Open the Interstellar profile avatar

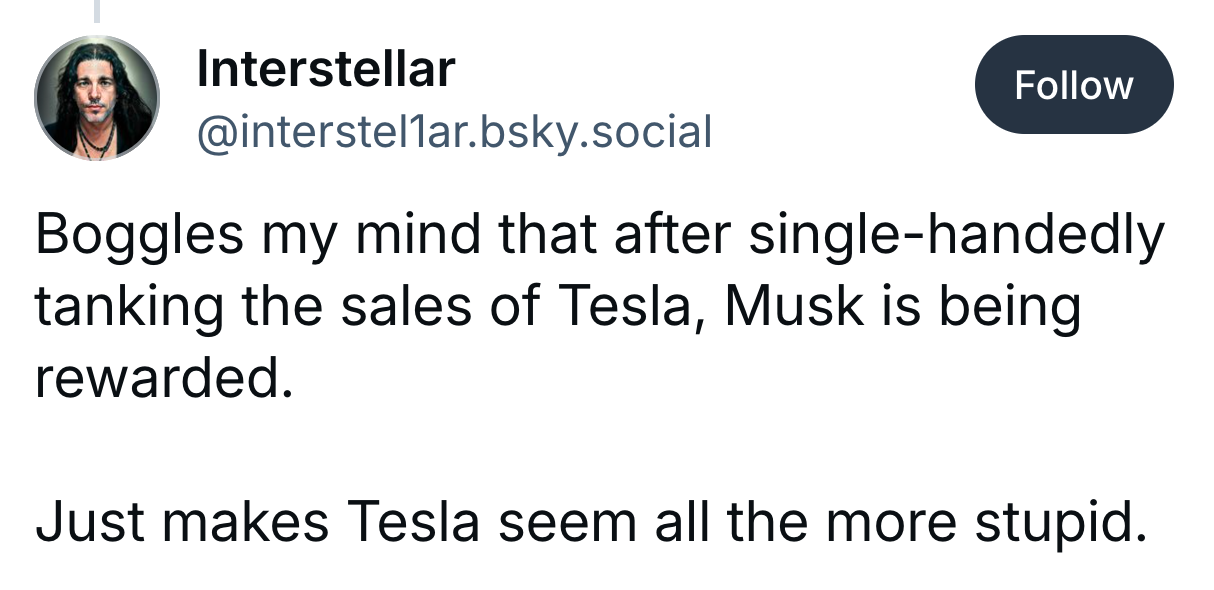coord(97,98)
